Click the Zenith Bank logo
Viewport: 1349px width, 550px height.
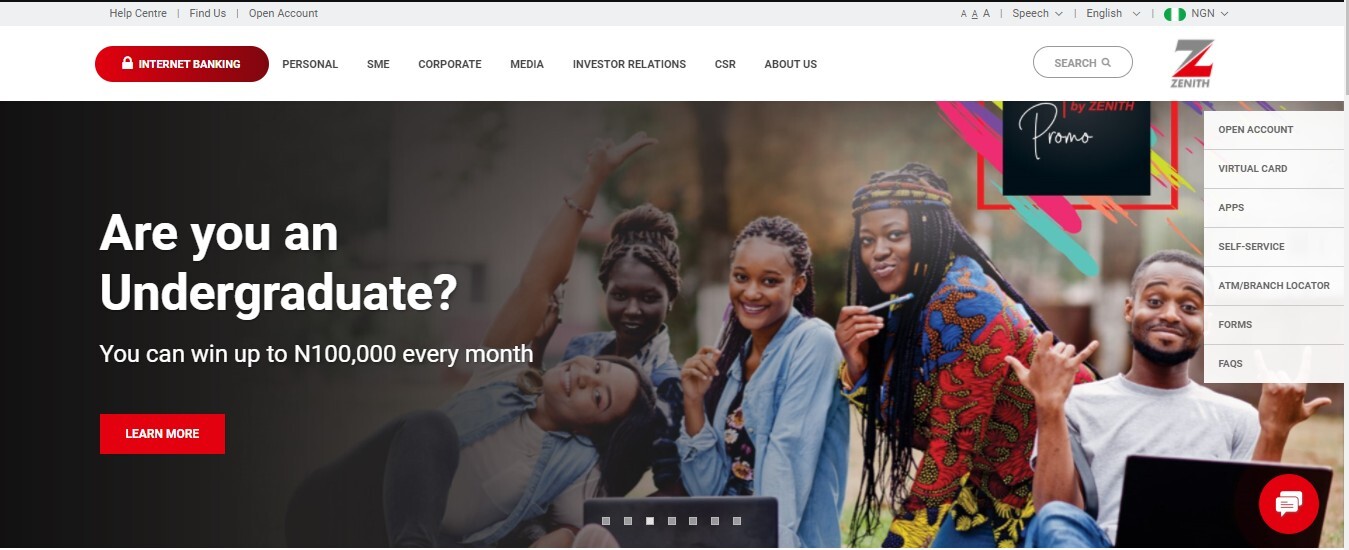1191,63
